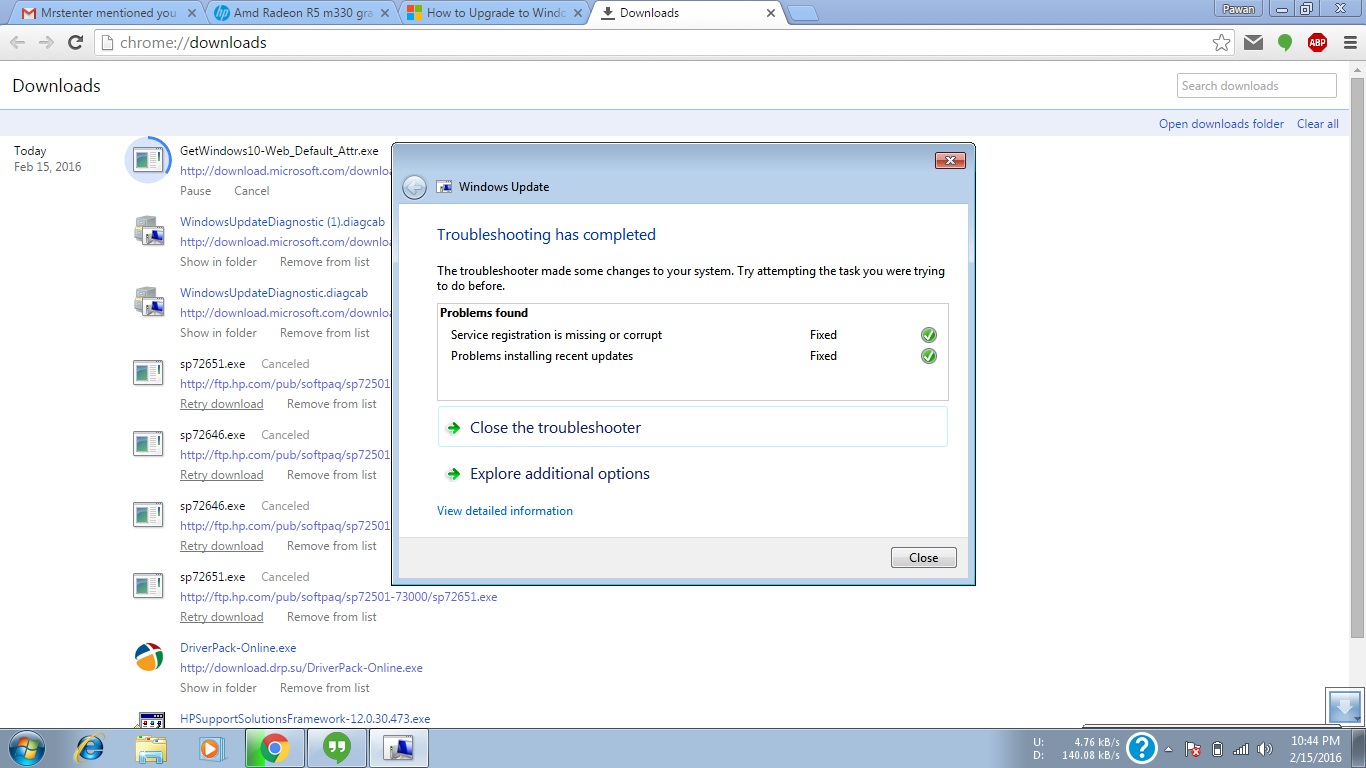
Task: Open WindowsUpdateDiagnostic (1).diagcab file link
Action: (x=282, y=222)
